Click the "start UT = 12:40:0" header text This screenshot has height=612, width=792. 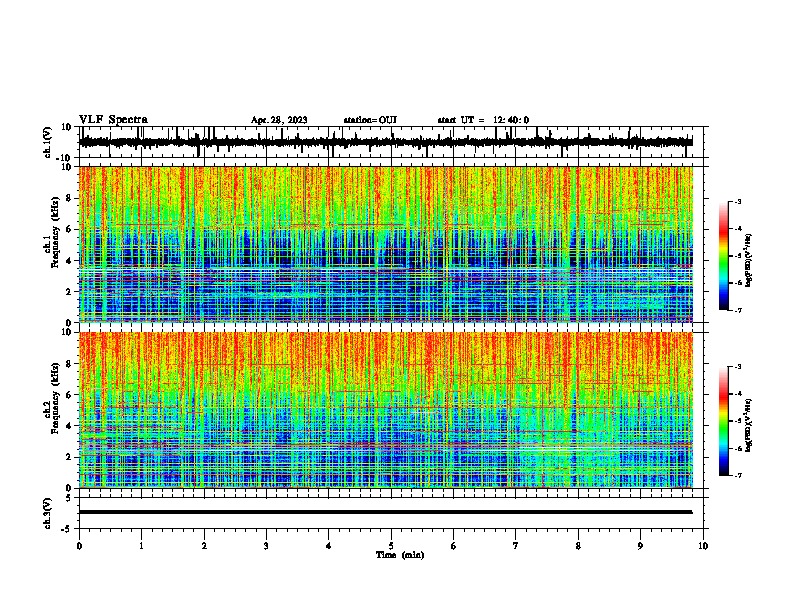[483, 120]
